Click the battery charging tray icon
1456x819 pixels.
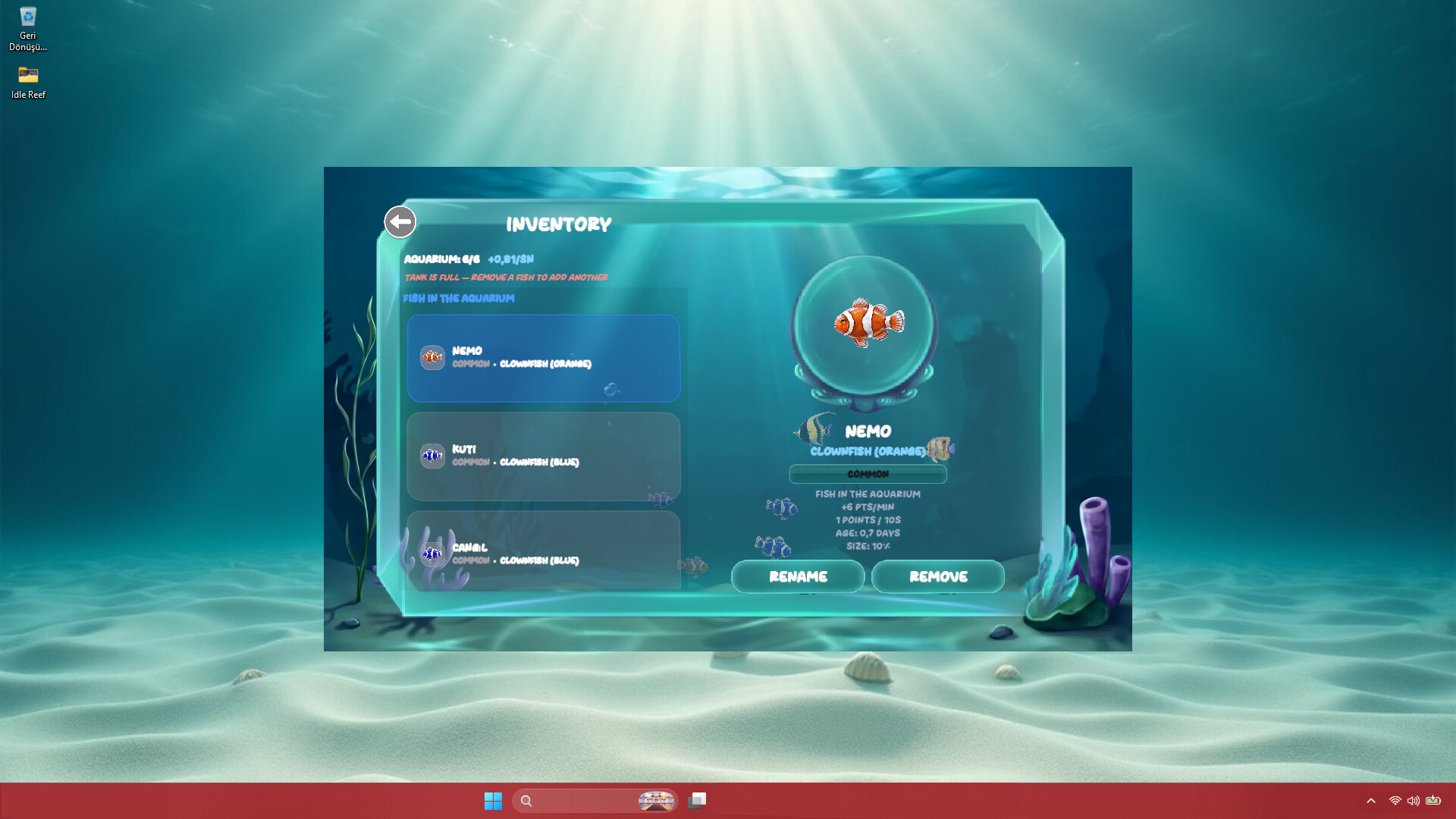click(1433, 801)
